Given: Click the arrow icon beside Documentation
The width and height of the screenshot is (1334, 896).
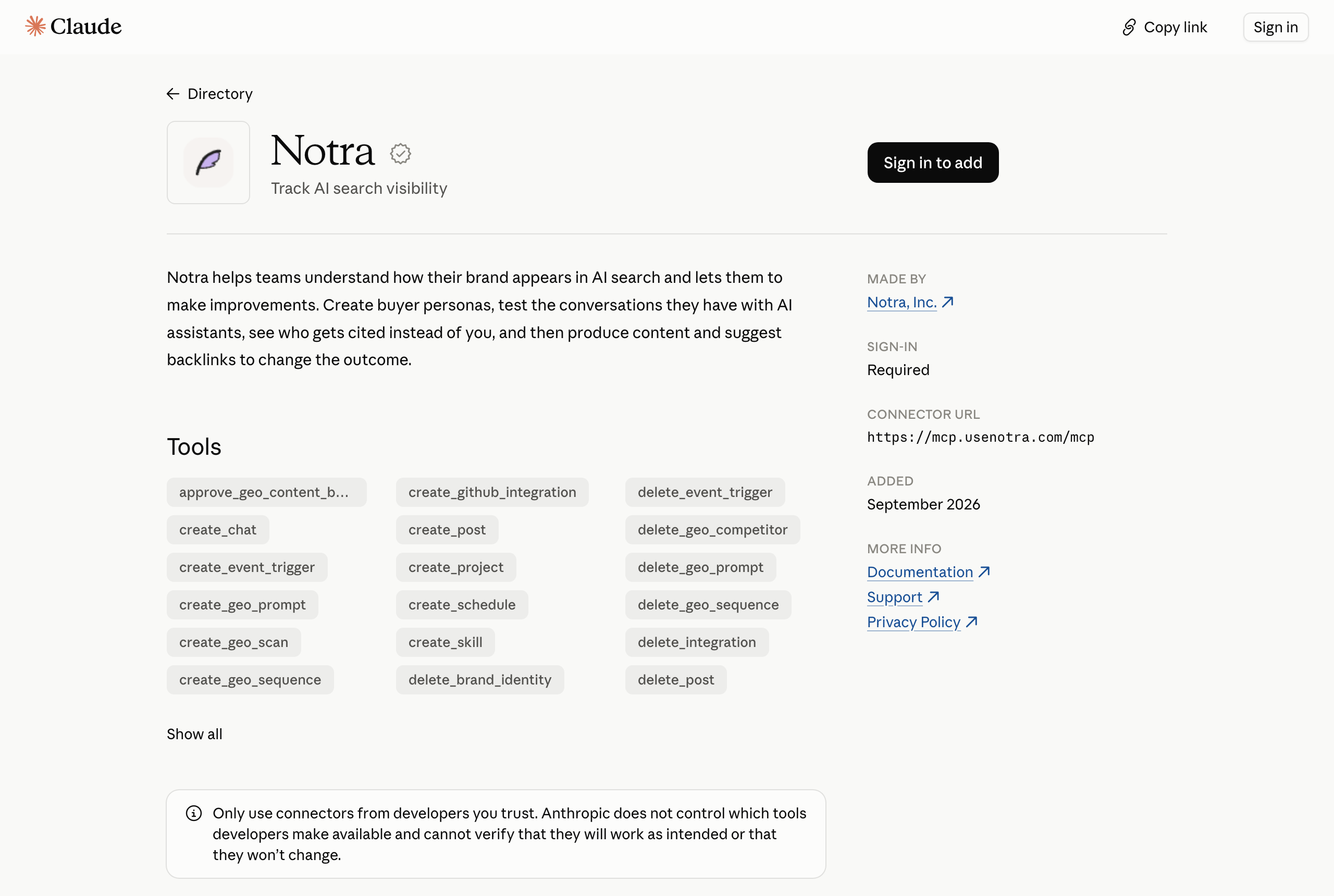Looking at the screenshot, I should [984, 571].
